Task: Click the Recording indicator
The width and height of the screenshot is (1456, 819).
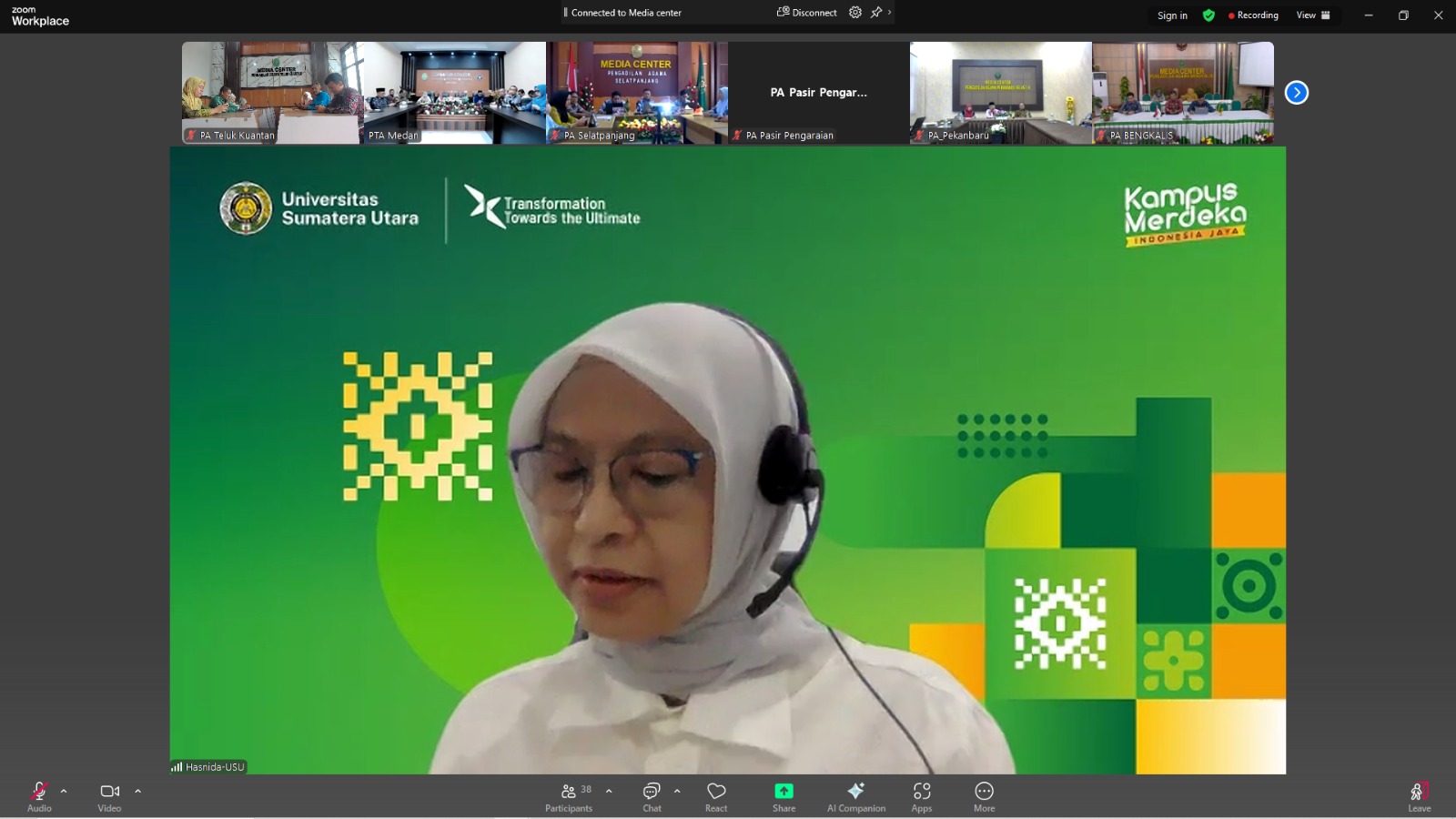Action: coord(1253,15)
